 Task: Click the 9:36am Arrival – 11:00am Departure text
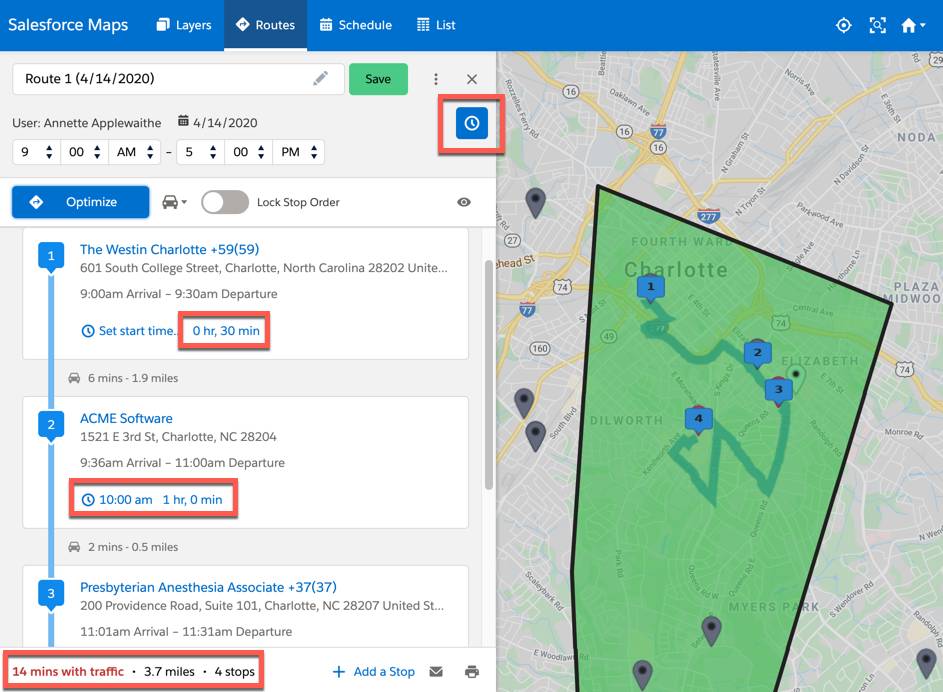click(182, 463)
